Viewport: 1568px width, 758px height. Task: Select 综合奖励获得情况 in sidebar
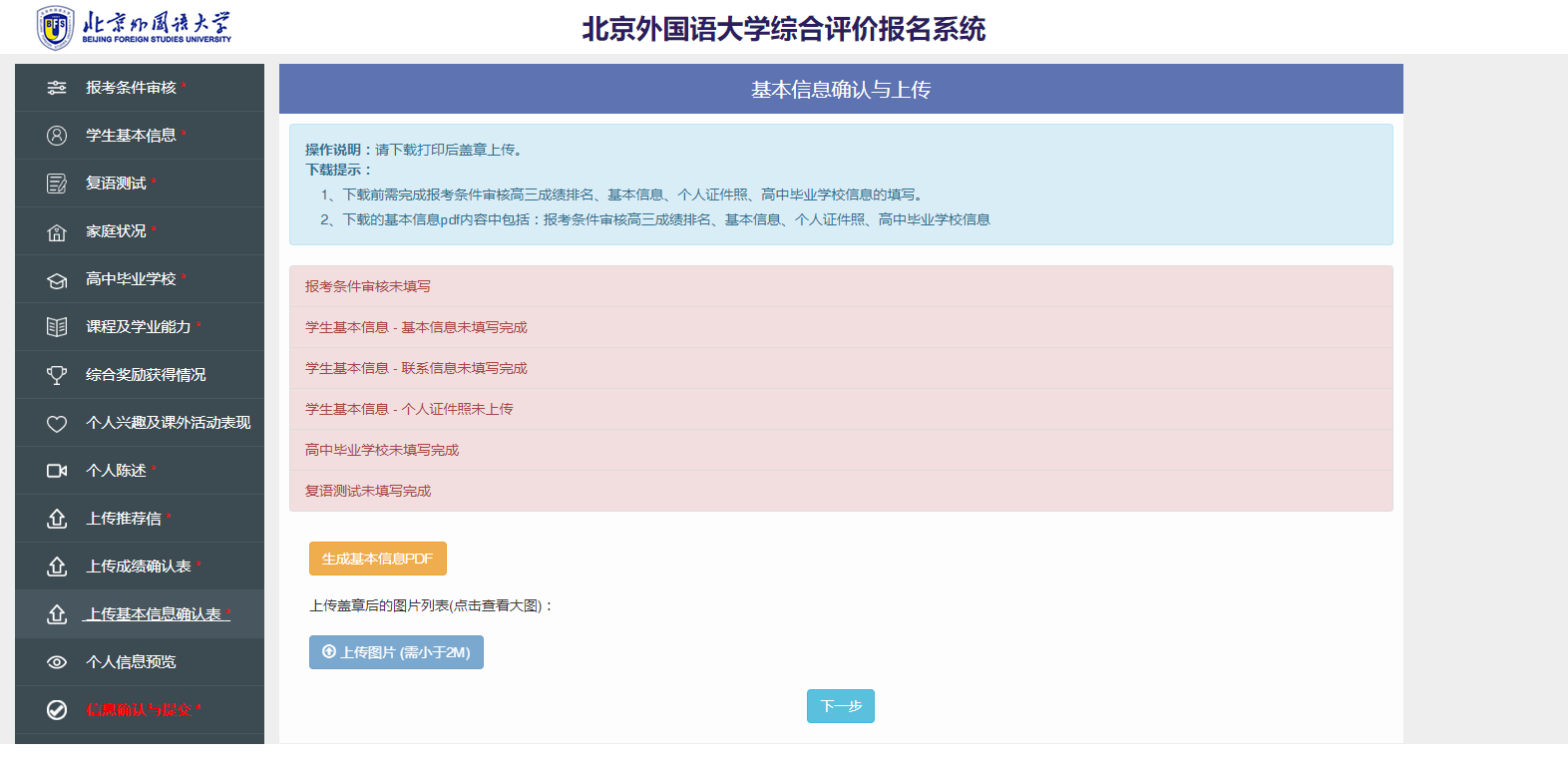(x=140, y=375)
